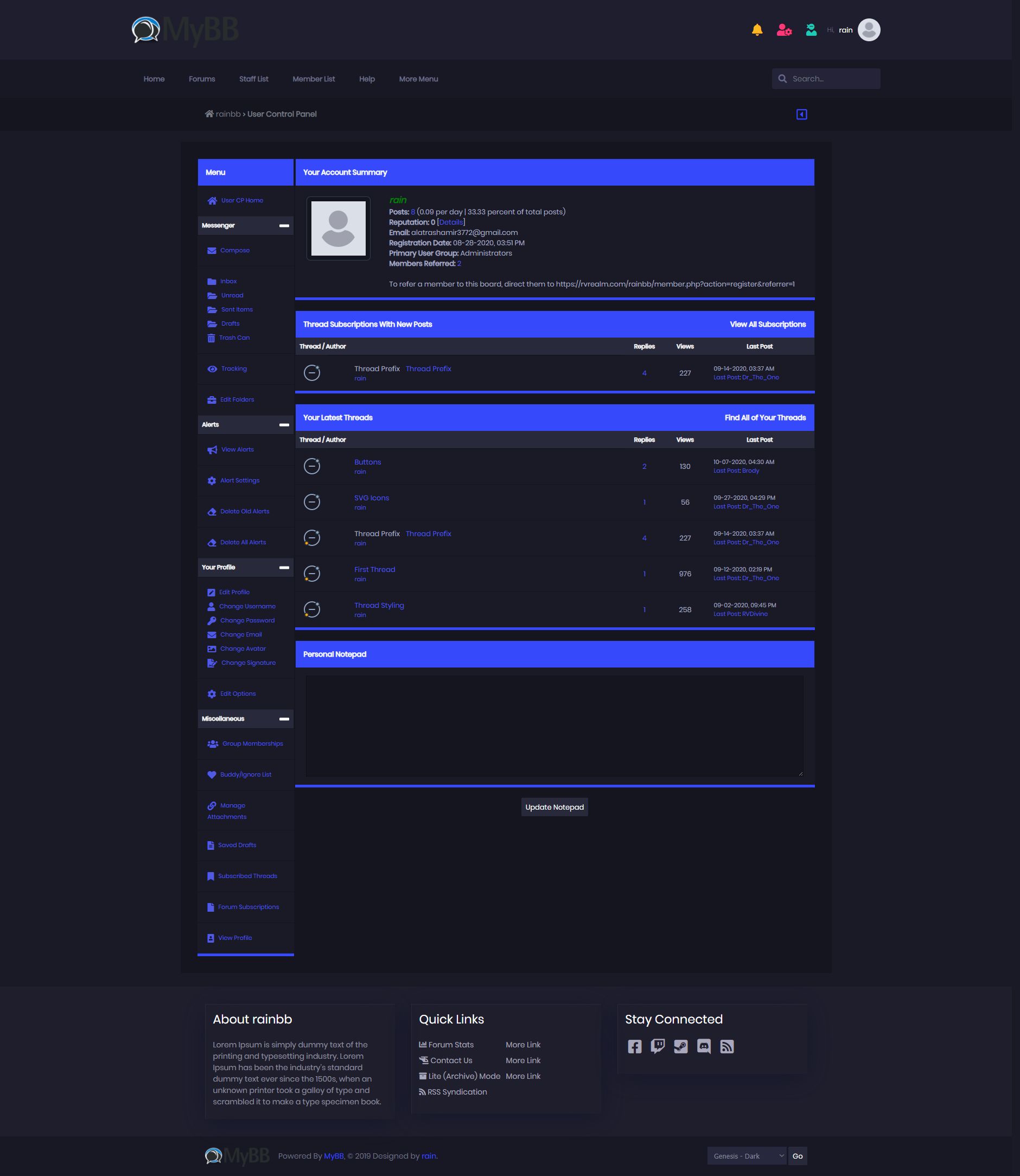1020x1176 pixels.
Task: Click the Group Memberships people icon
Action: (213, 743)
